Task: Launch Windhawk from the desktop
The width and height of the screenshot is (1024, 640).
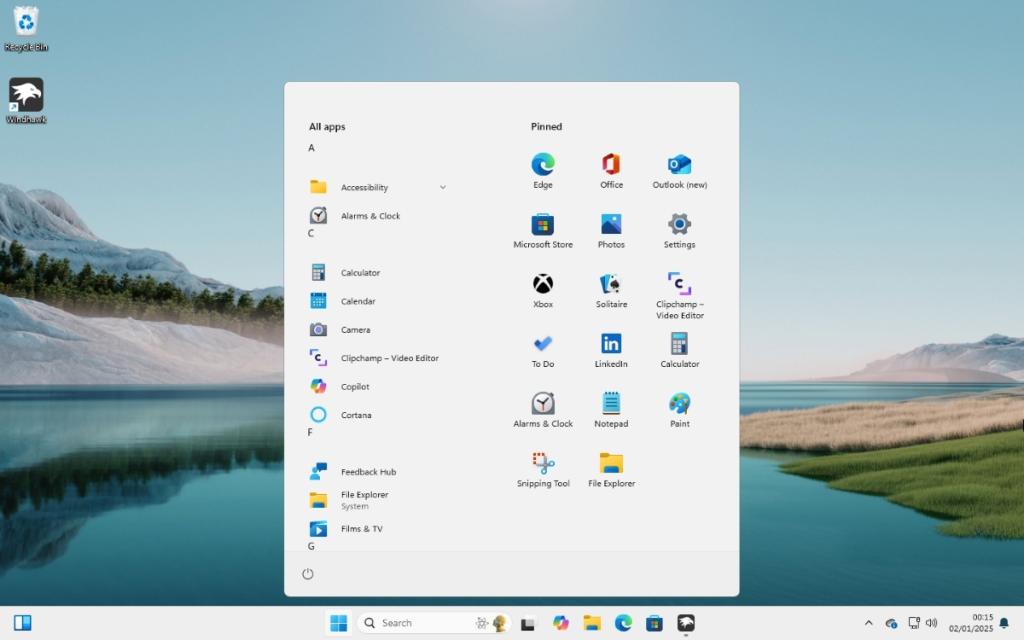Action: [26, 97]
